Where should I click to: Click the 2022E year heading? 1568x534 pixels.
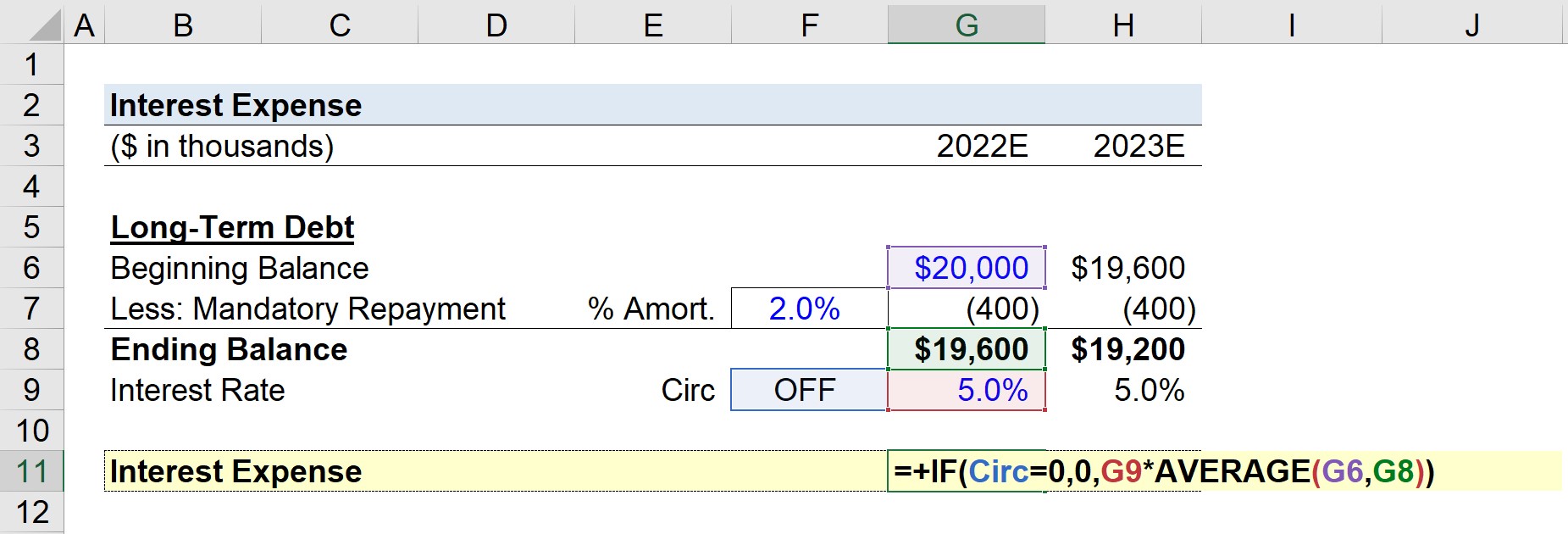click(982, 146)
